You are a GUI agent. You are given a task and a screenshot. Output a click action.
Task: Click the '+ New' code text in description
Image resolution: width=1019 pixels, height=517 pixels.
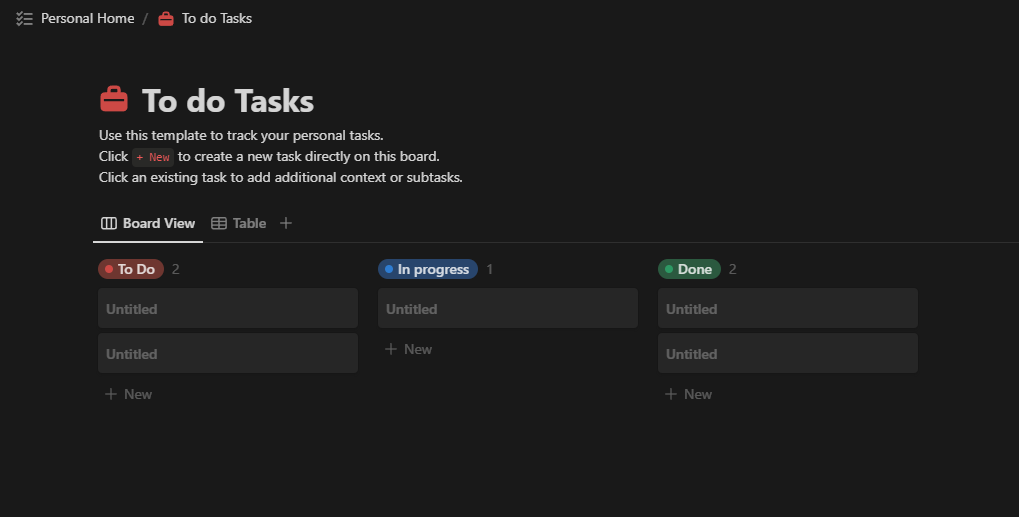point(153,157)
